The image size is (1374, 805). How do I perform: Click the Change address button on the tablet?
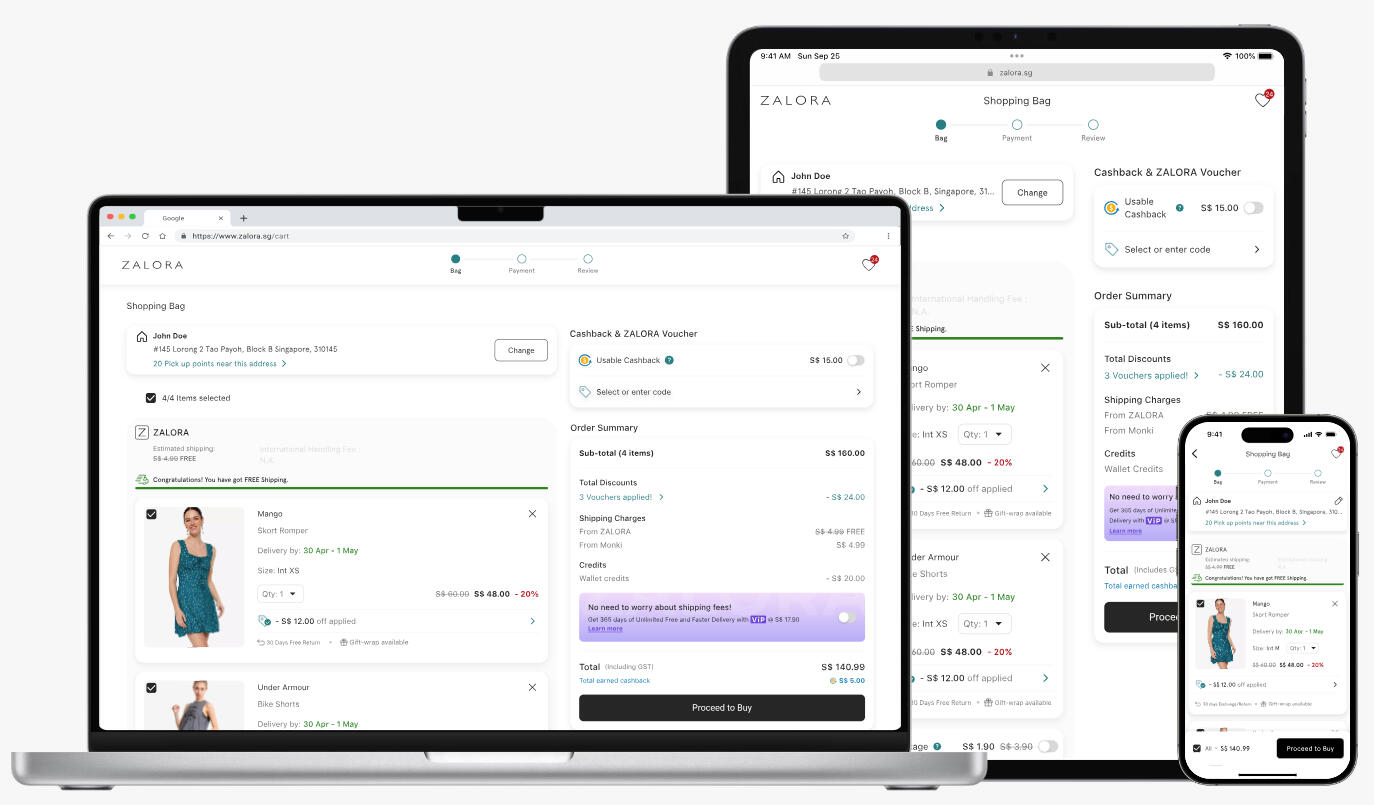(1032, 193)
